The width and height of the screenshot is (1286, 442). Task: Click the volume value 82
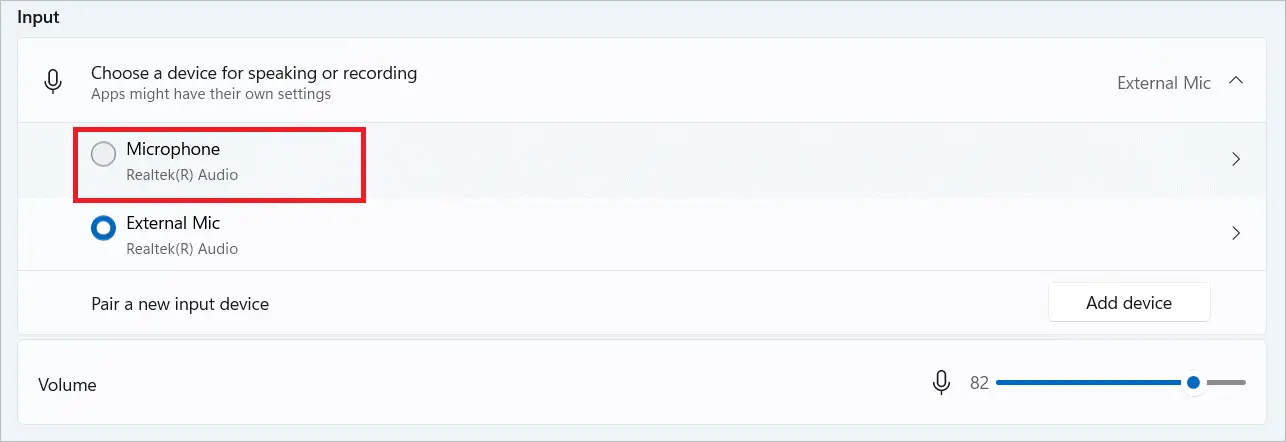pos(979,383)
